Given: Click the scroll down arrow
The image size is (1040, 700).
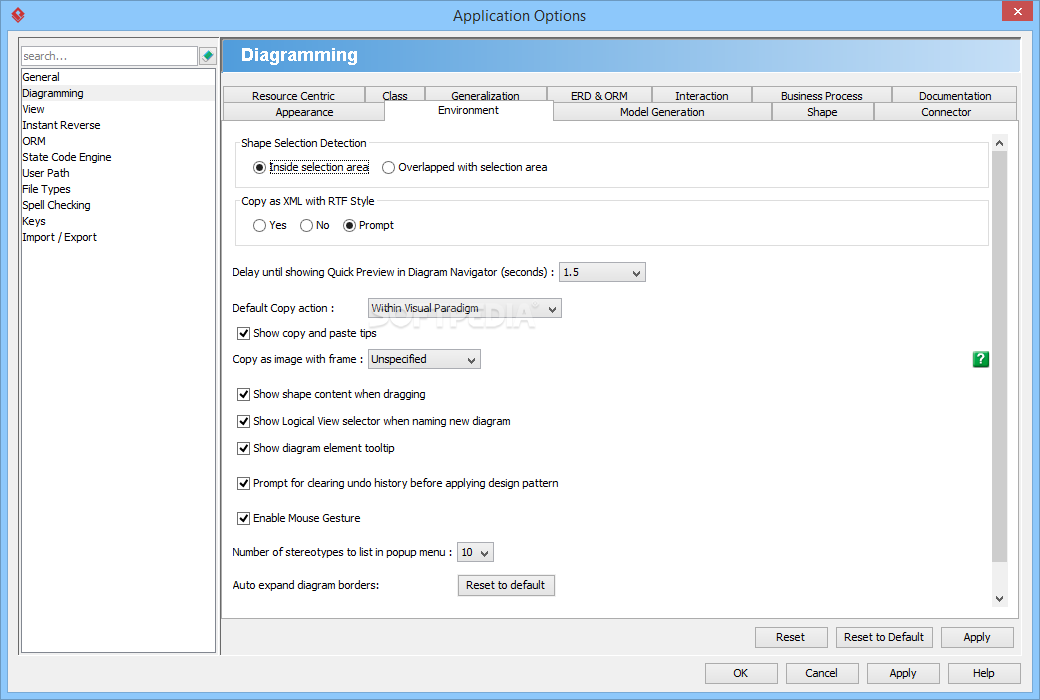Looking at the screenshot, I should (1000, 598).
